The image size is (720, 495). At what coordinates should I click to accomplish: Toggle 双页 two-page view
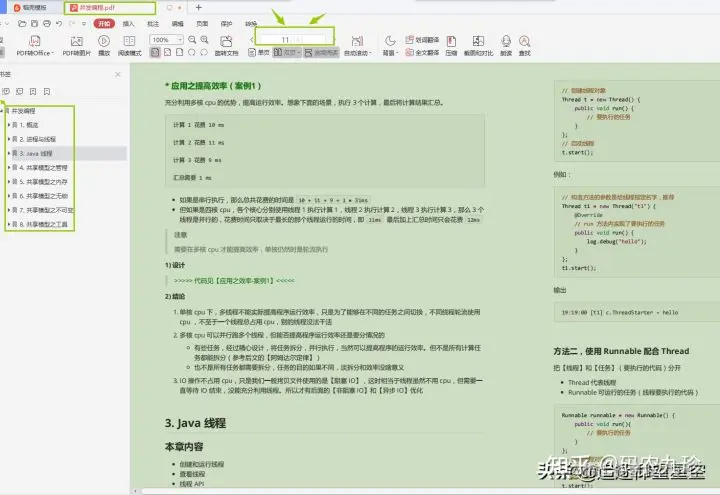287,53
